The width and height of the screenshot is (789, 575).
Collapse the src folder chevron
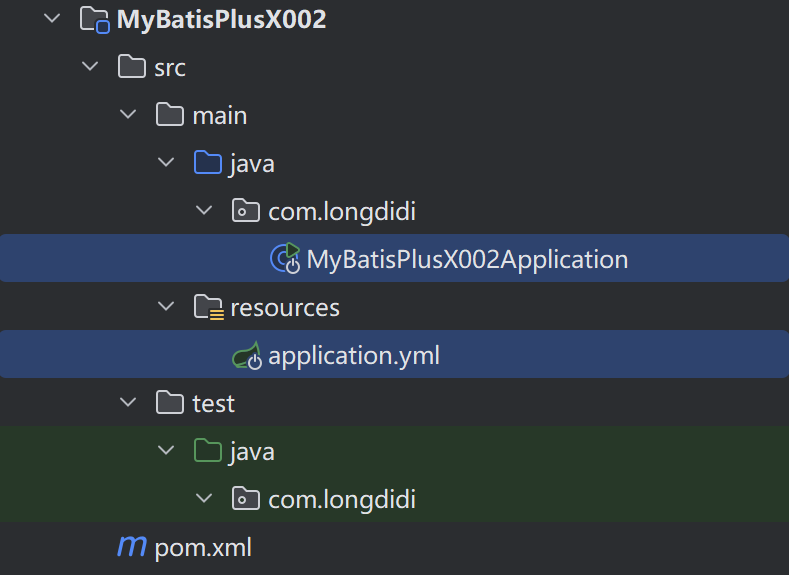[x=90, y=66]
